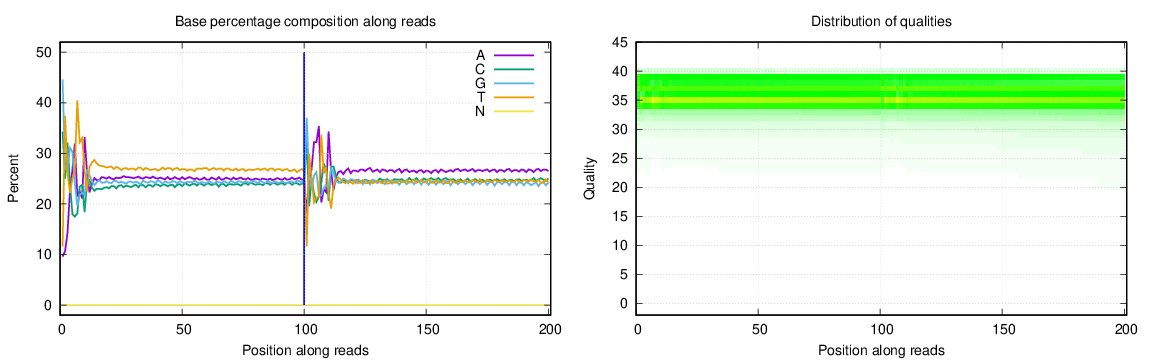Click the orange T legend line
Viewport: 1152px width, 360px height.
[514, 97]
